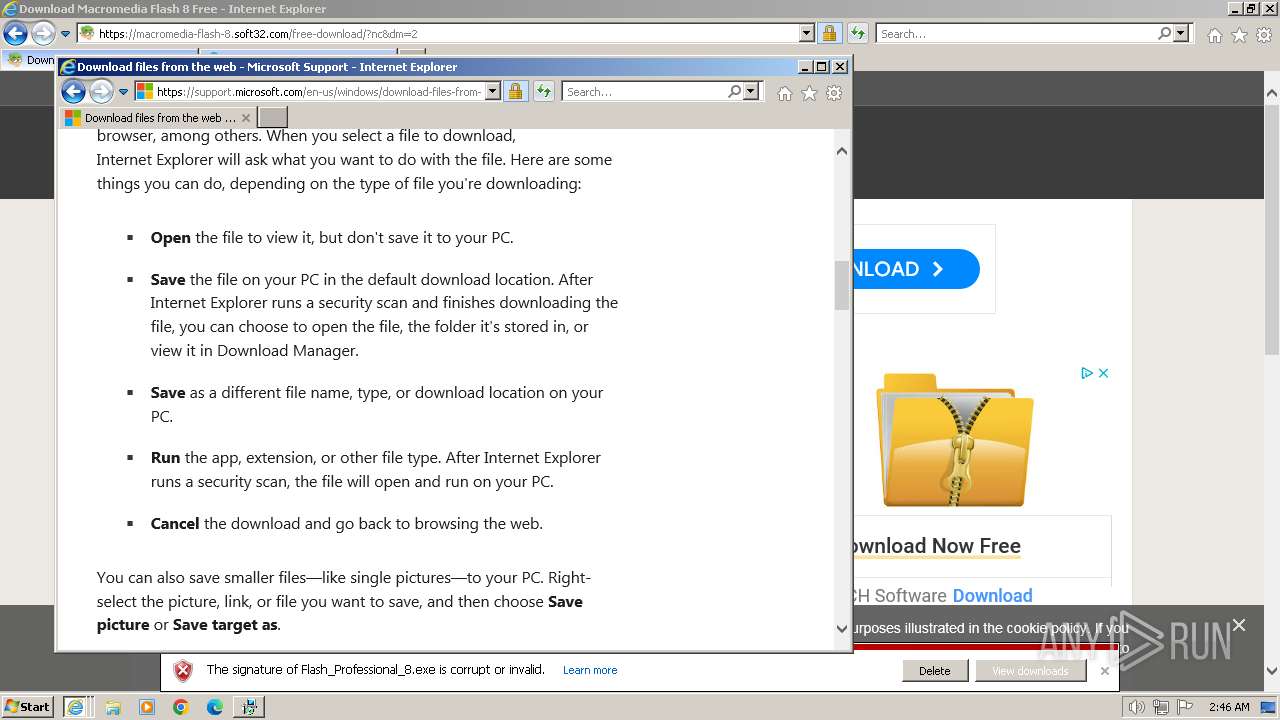This screenshot has width=1280, height=720.
Task: Maximize the Microsoft Support window
Action: point(822,67)
